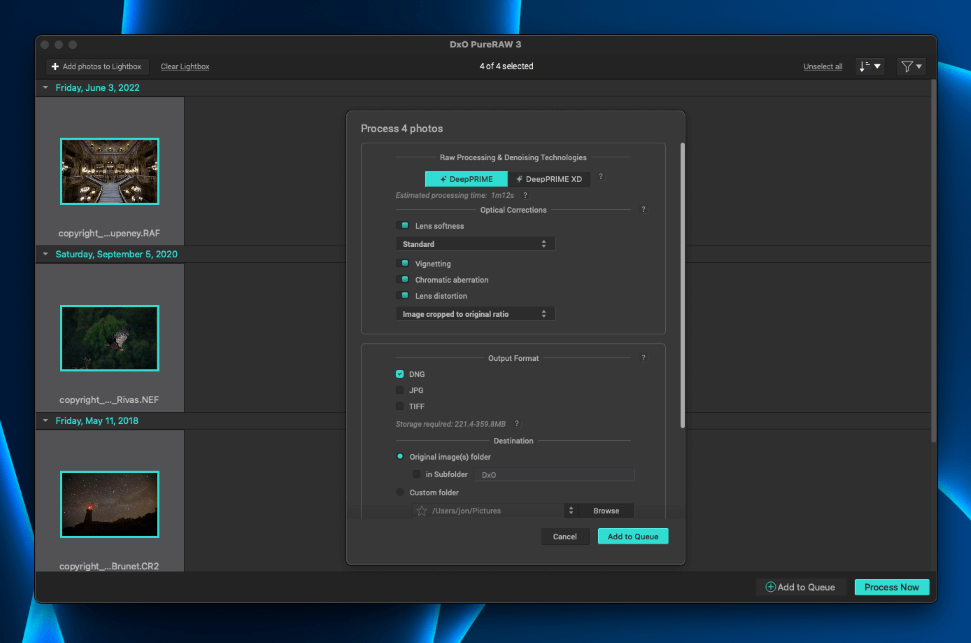
Task: Toggle the Lens distortion checkbox
Action: click(404, 295)
